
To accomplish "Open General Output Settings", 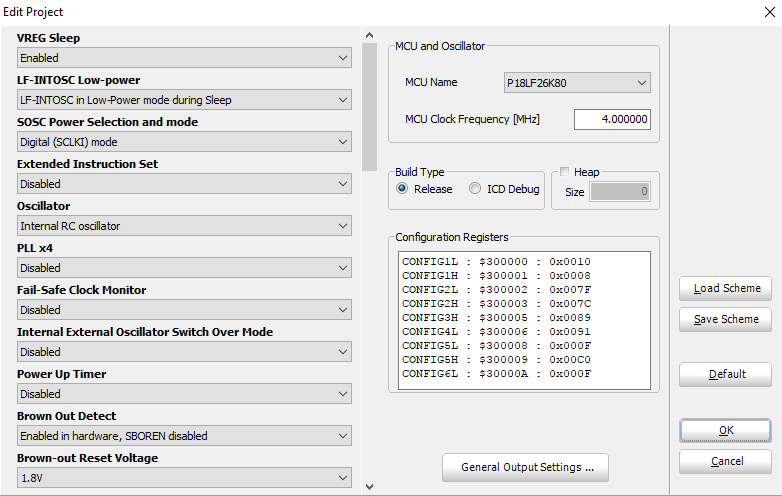I will (x=525, y=468).
